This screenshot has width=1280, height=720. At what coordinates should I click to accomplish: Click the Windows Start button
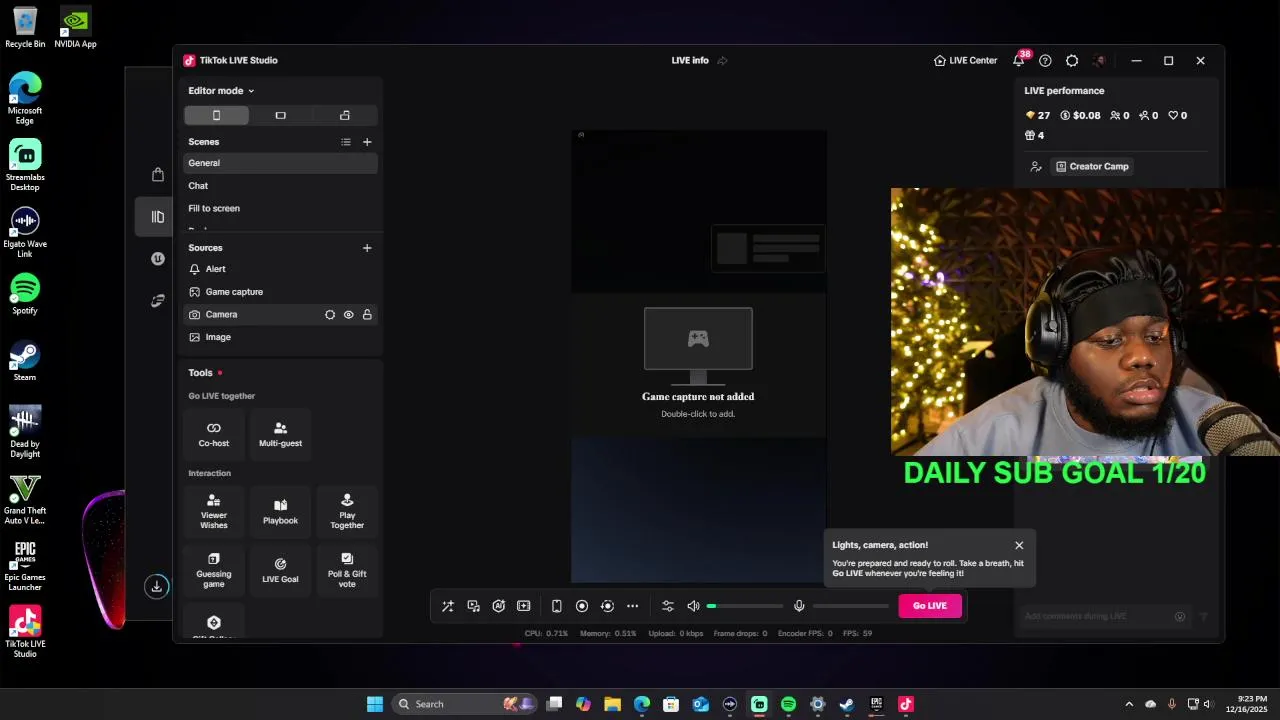coord(374,704)
